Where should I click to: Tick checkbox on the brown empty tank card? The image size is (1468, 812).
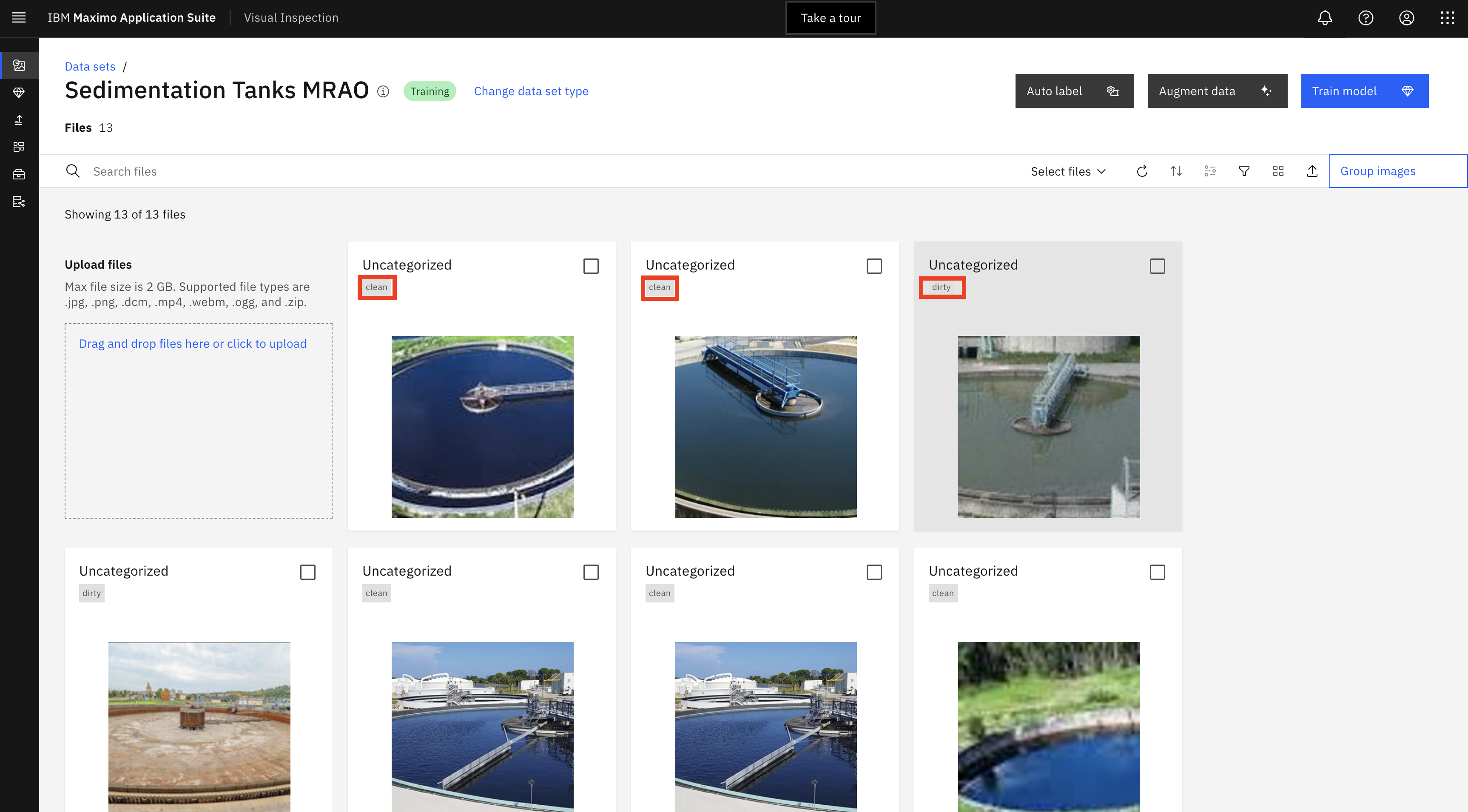pyautogui.click(x=308, y=572)
